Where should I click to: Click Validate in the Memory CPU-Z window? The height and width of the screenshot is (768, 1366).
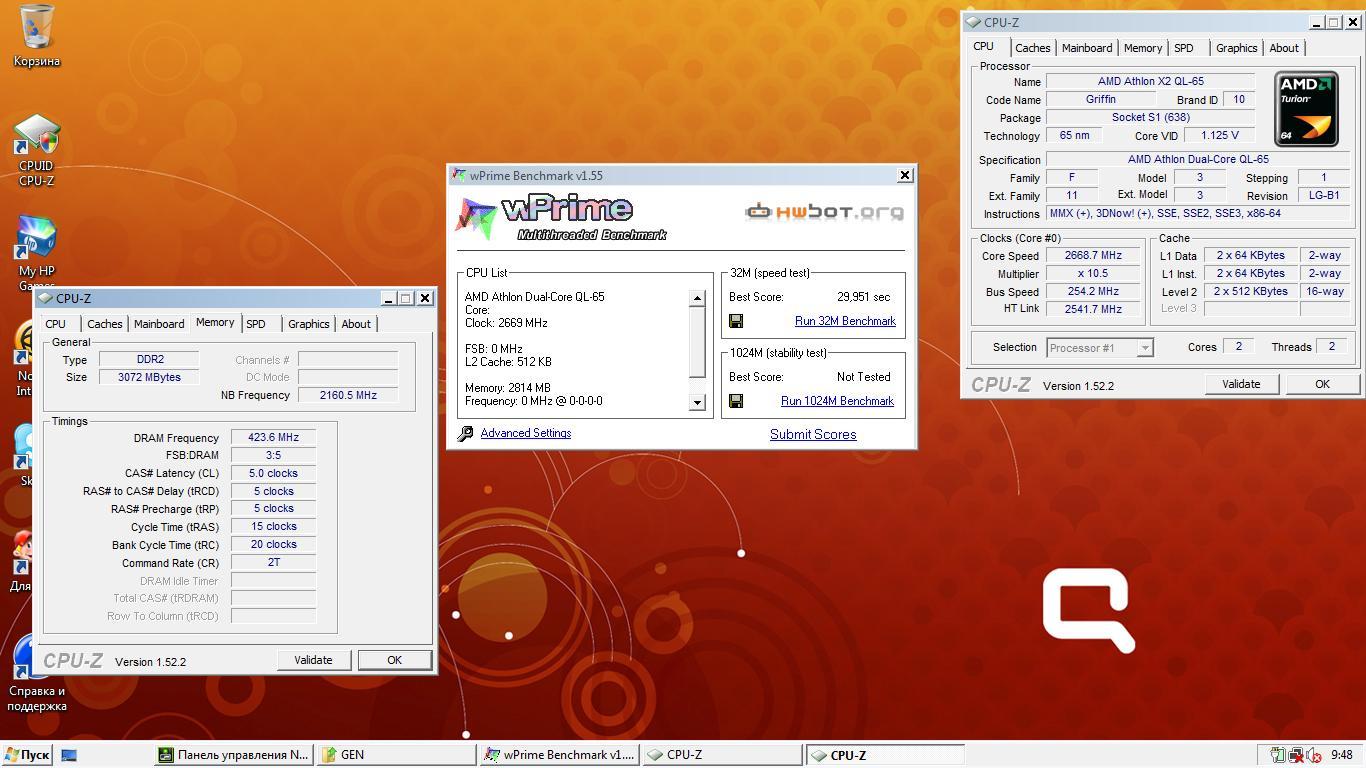tap(313, 660)
